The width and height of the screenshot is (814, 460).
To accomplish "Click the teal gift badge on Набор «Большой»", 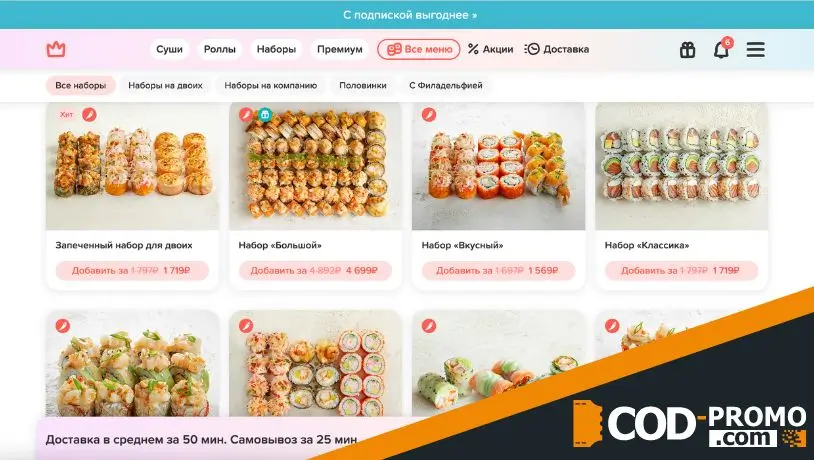I will click(265, 114).
